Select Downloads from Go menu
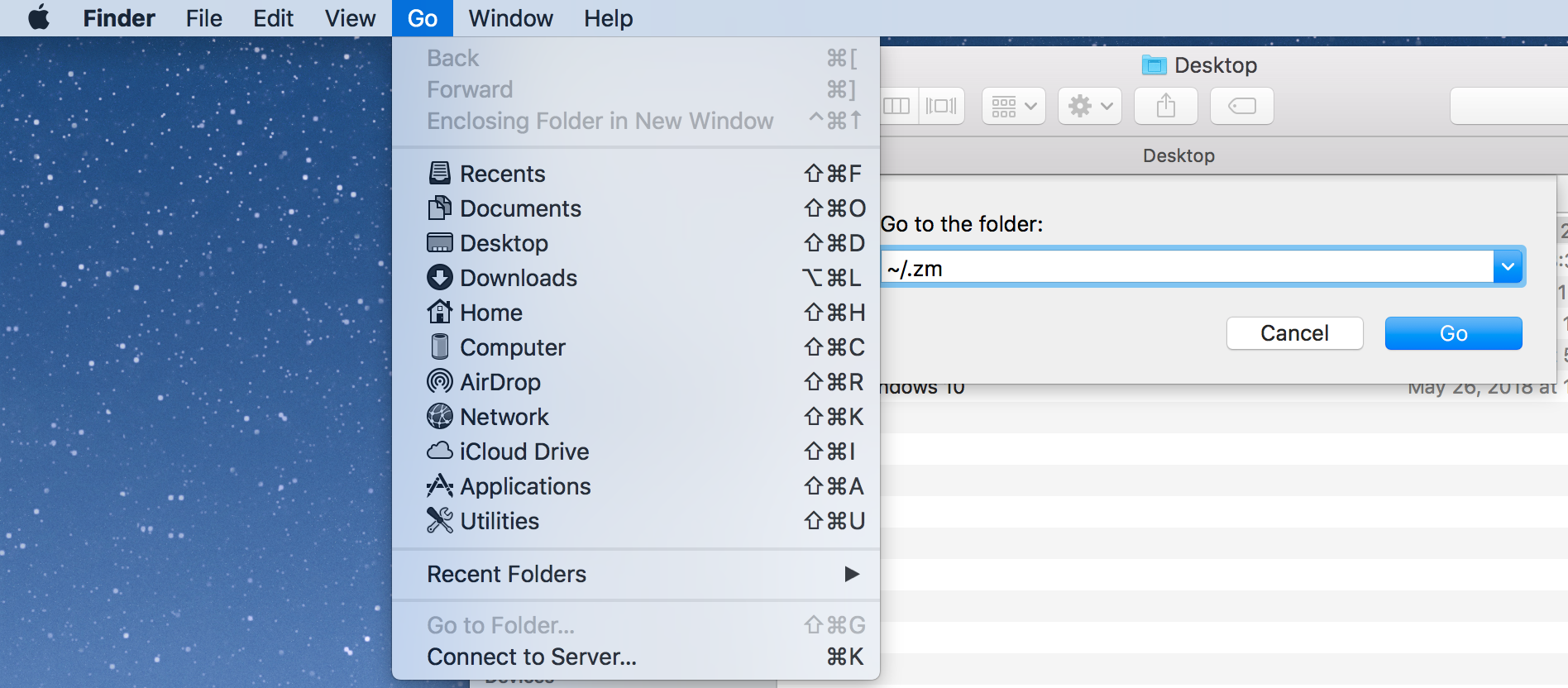This screenshot has width=1568, height=688. 635,278
